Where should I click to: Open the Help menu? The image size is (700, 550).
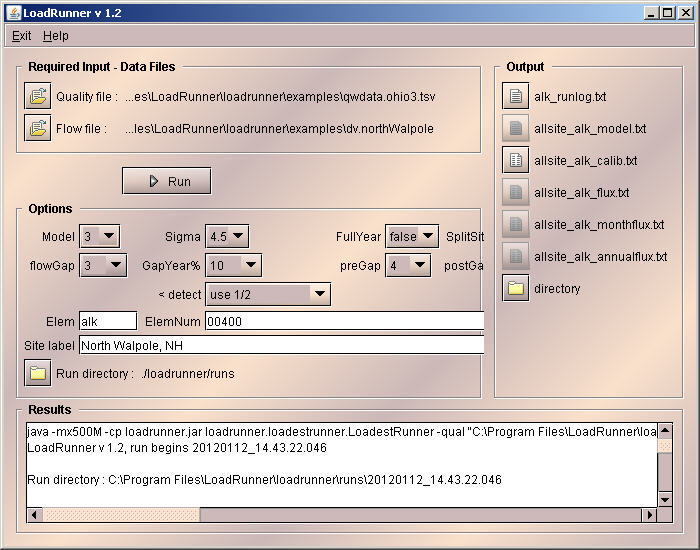[x=56, y=36]
